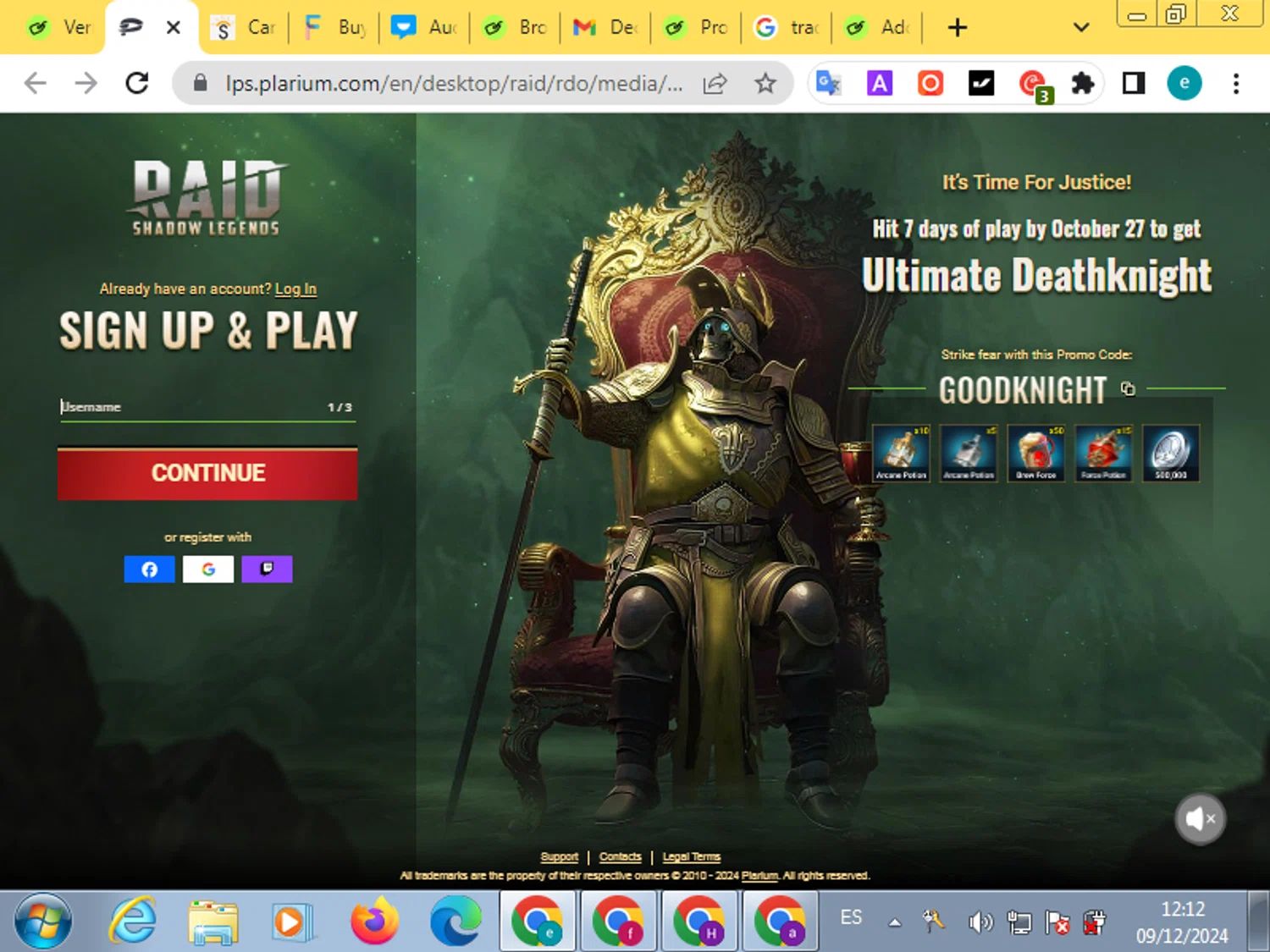Click the address bar URL field
The height and width of the screenshot is (952, 1270).
point(454,83)
